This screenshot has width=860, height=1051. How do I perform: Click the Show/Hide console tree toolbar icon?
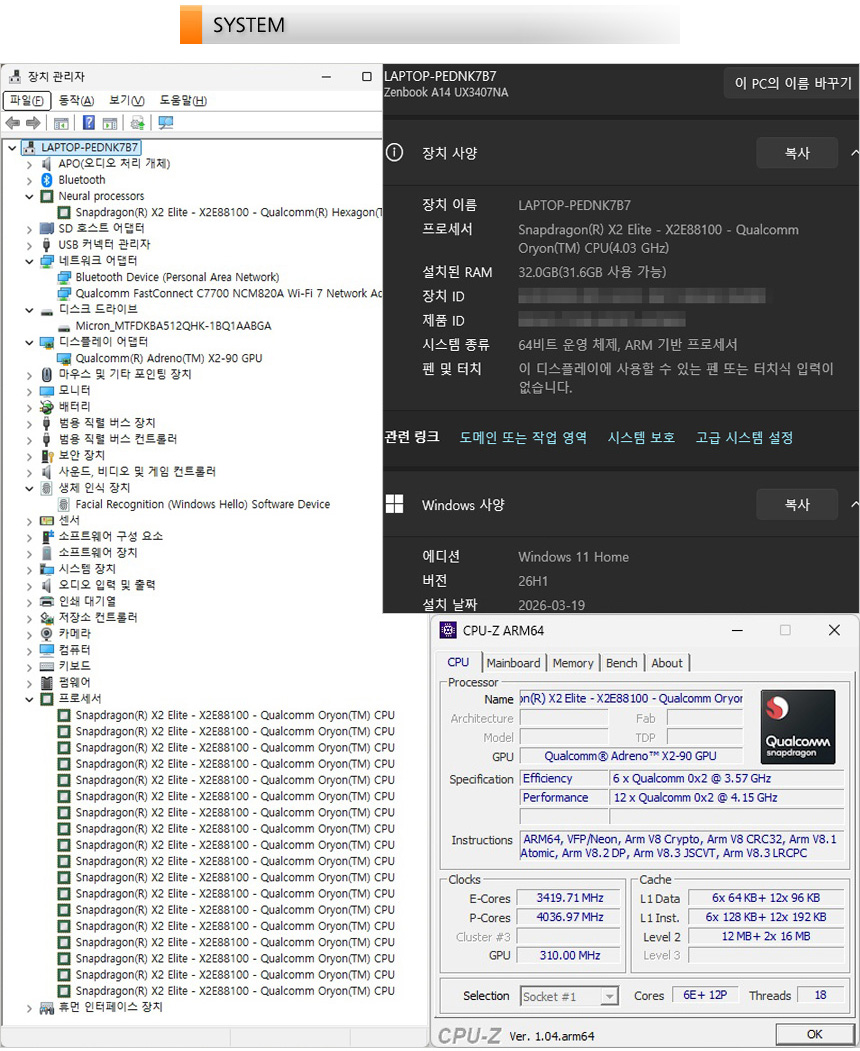(x=61, y=123)
